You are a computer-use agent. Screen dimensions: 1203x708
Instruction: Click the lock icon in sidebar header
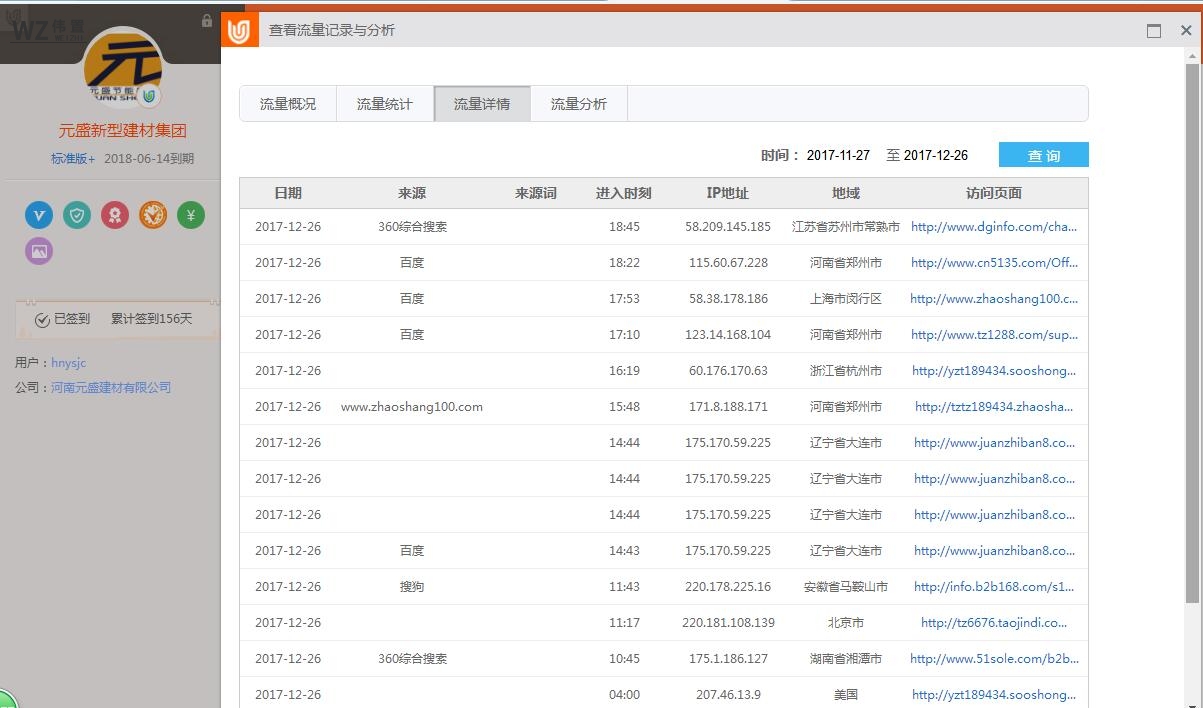[x=207, y=21]
